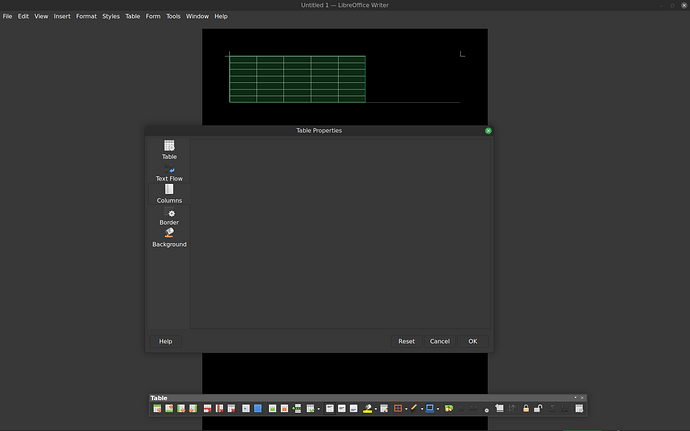Image resolution: width=690 pixels, height=431 pixels.
Task: Align cell content to top
Action: pos(330,409)
